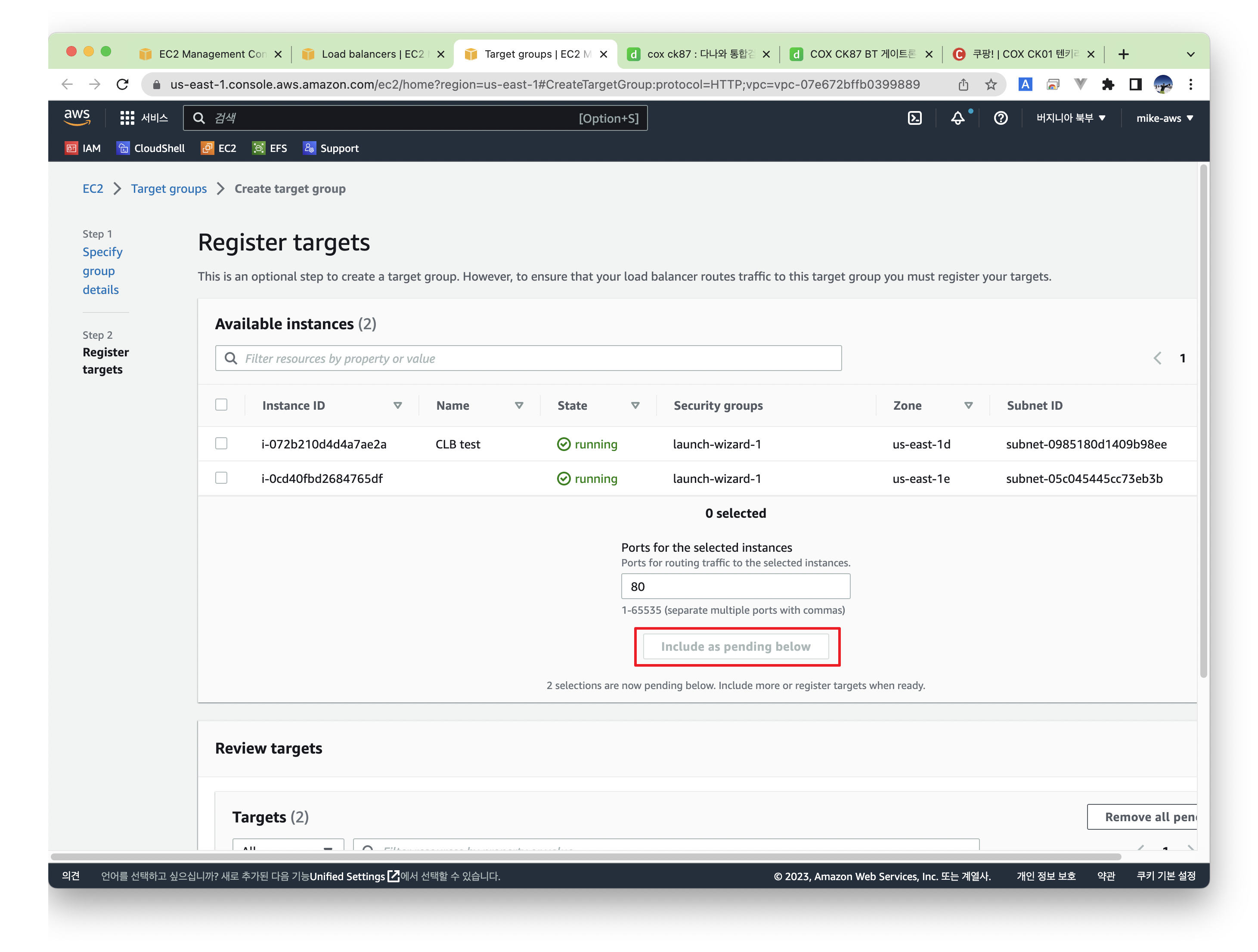Open the IAM shortcut in favorites bar

pyautogui.click(x=83, y=148)
